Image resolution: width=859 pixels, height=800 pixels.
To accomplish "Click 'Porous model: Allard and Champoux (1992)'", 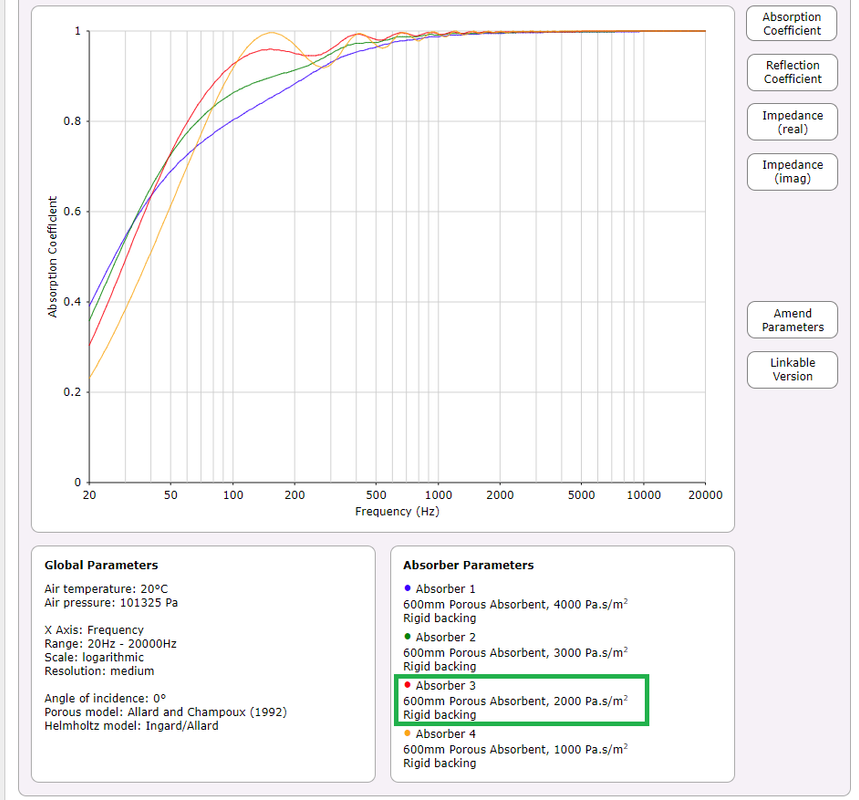I will pyautogui.click(x=165, y=712).
